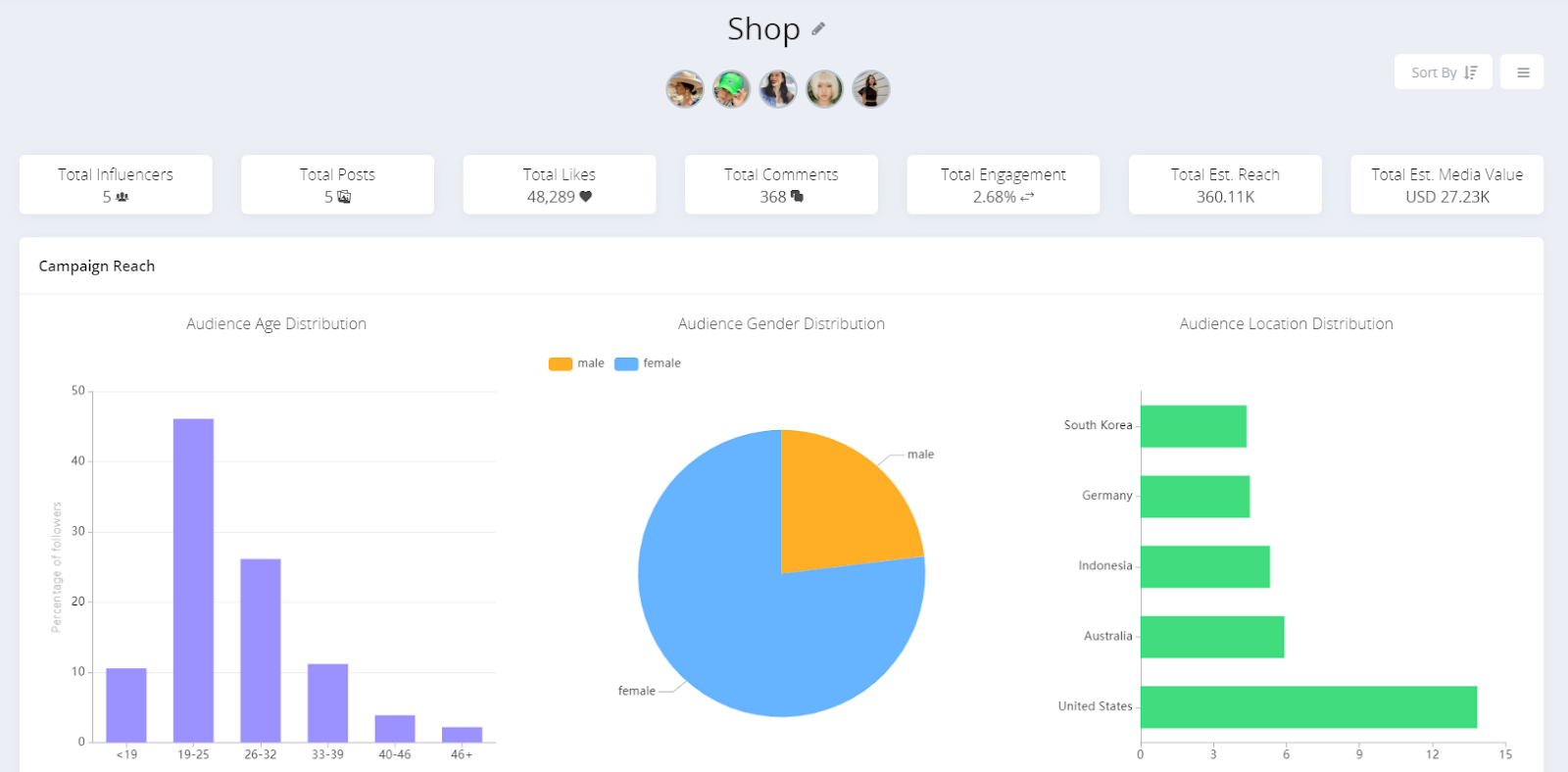Open the Total Est. Reach card

click(x=1225, y=185)
